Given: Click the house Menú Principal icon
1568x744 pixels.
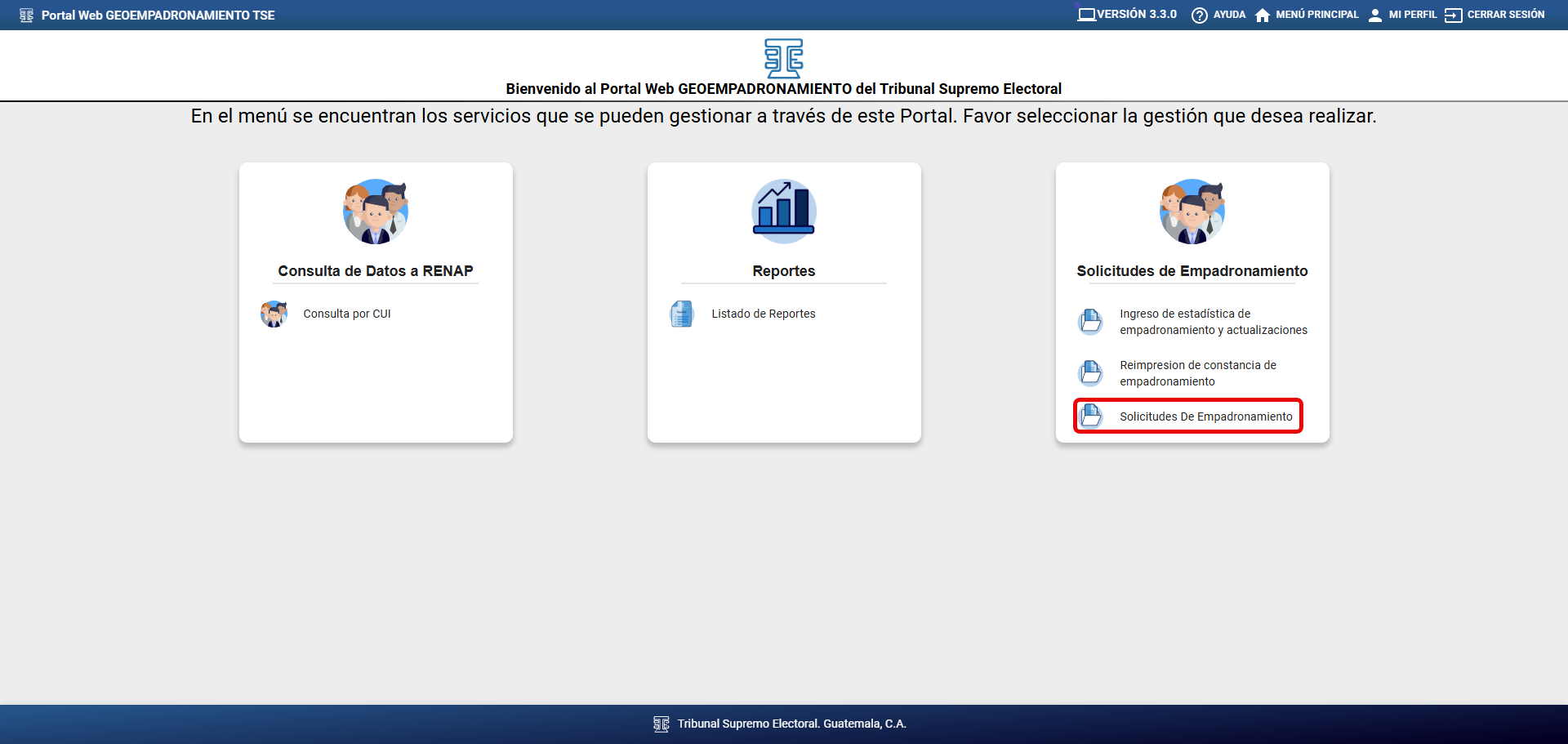Looking at the screenshot, I should (1263, 16).
